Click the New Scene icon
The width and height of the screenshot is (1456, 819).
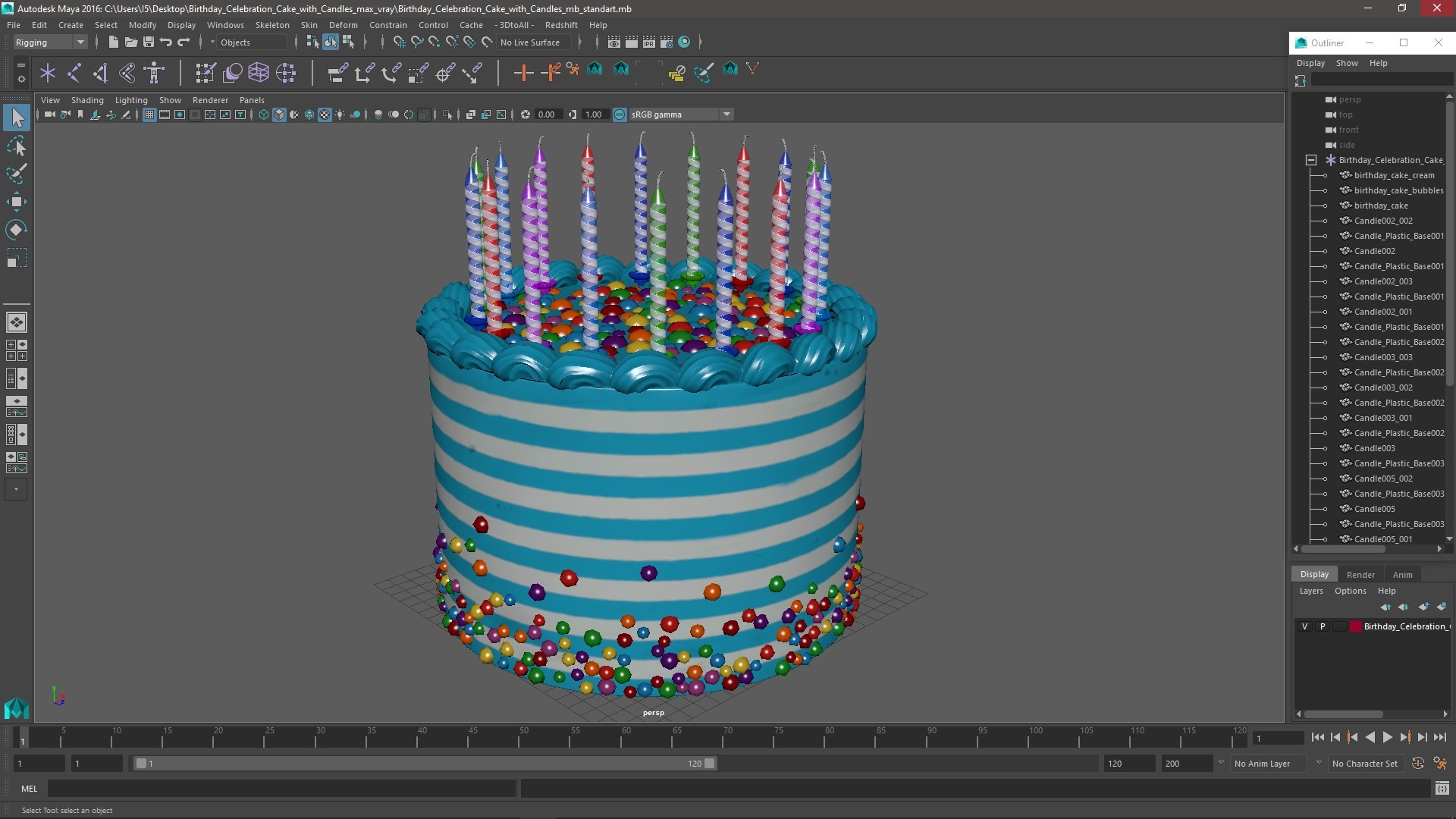tap(113, 42)
